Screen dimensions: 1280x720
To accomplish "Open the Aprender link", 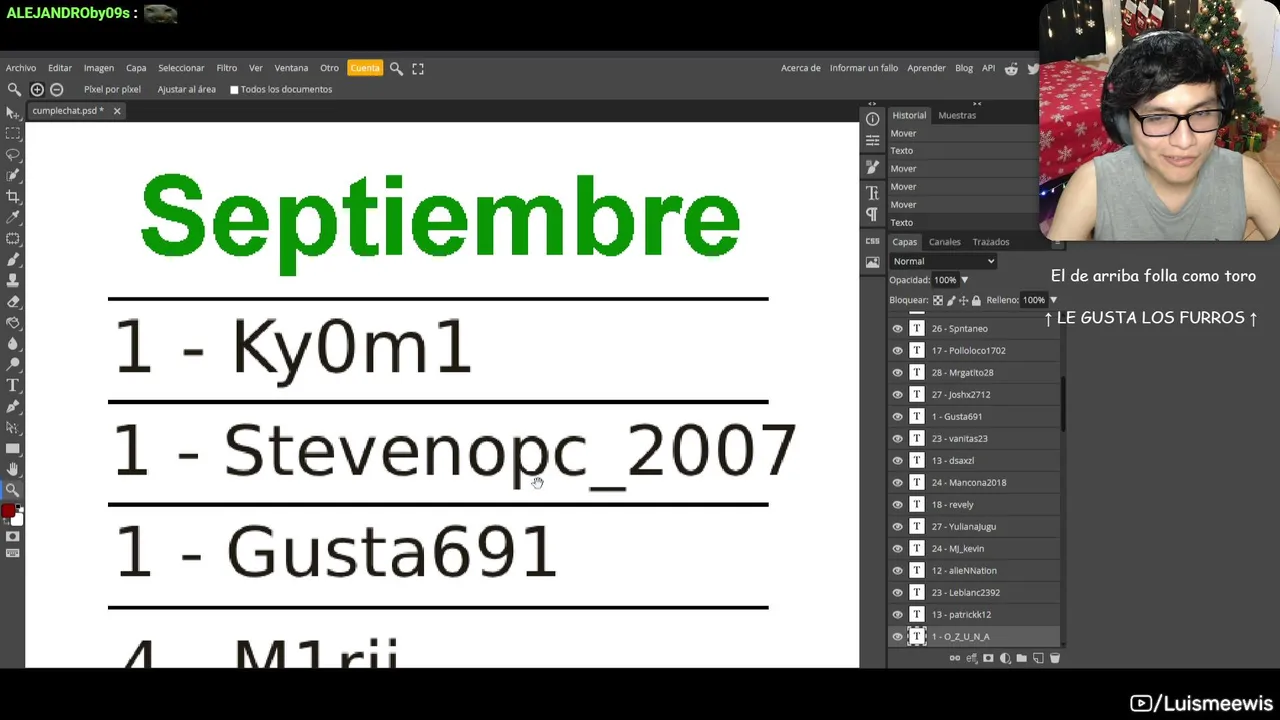I will tap(926, 68).
